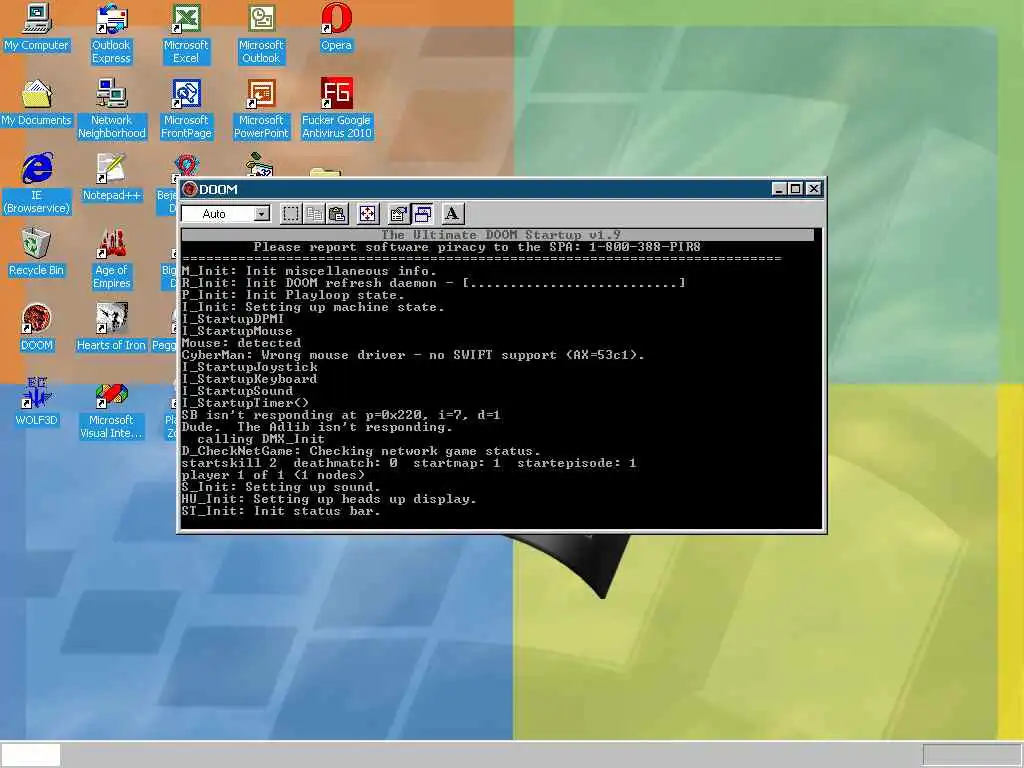Click the 'R_Init: Init DOOM refresh daemon' line
The image size is (1024, 768).
click(434, 283)
